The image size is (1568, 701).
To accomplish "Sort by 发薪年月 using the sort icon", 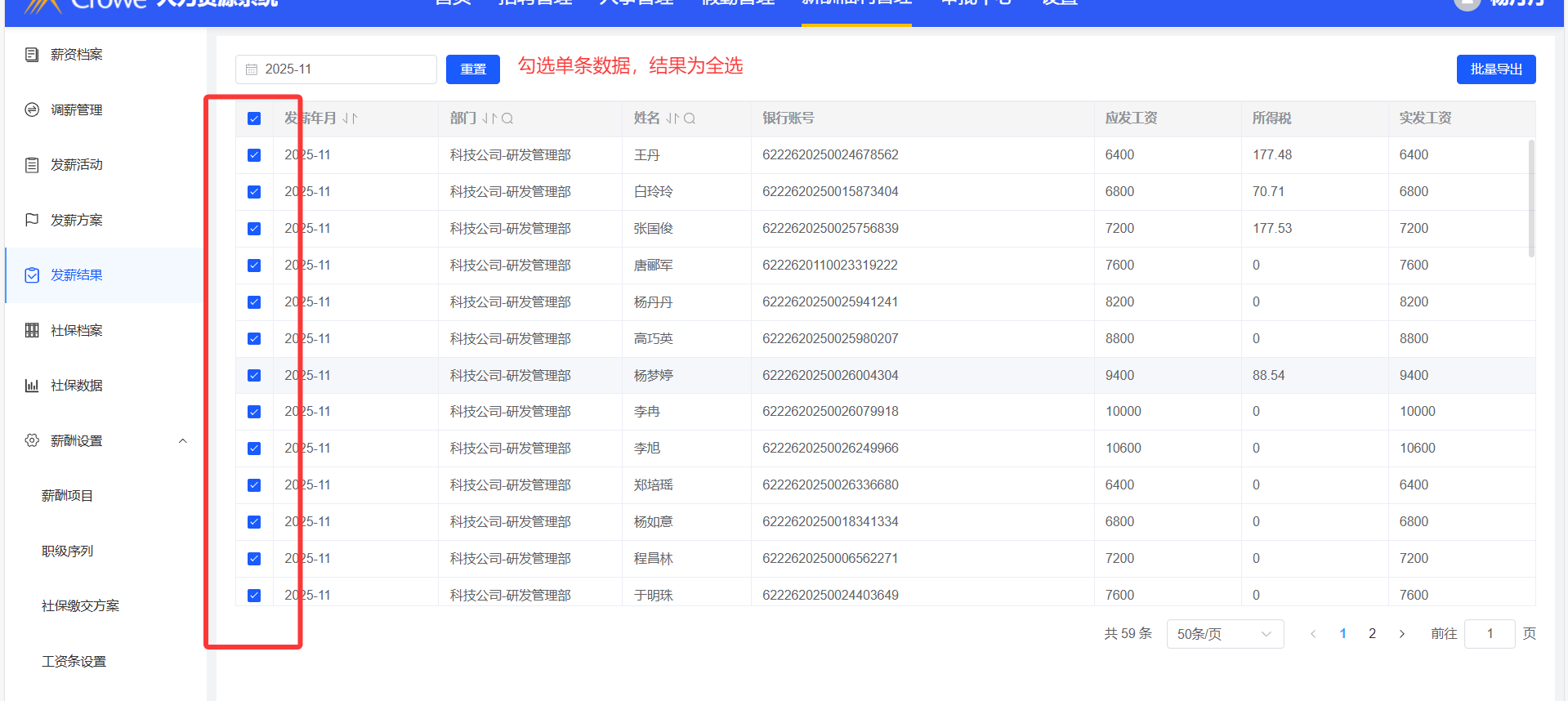I will [x=350, y=118].
